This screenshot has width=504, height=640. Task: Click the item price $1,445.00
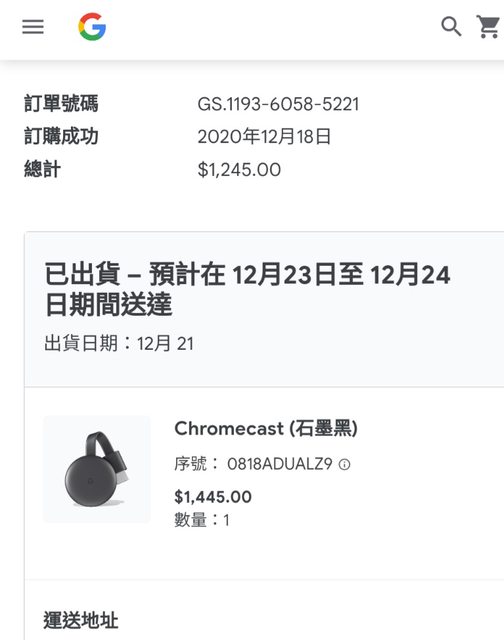click(x=213, y=497)
